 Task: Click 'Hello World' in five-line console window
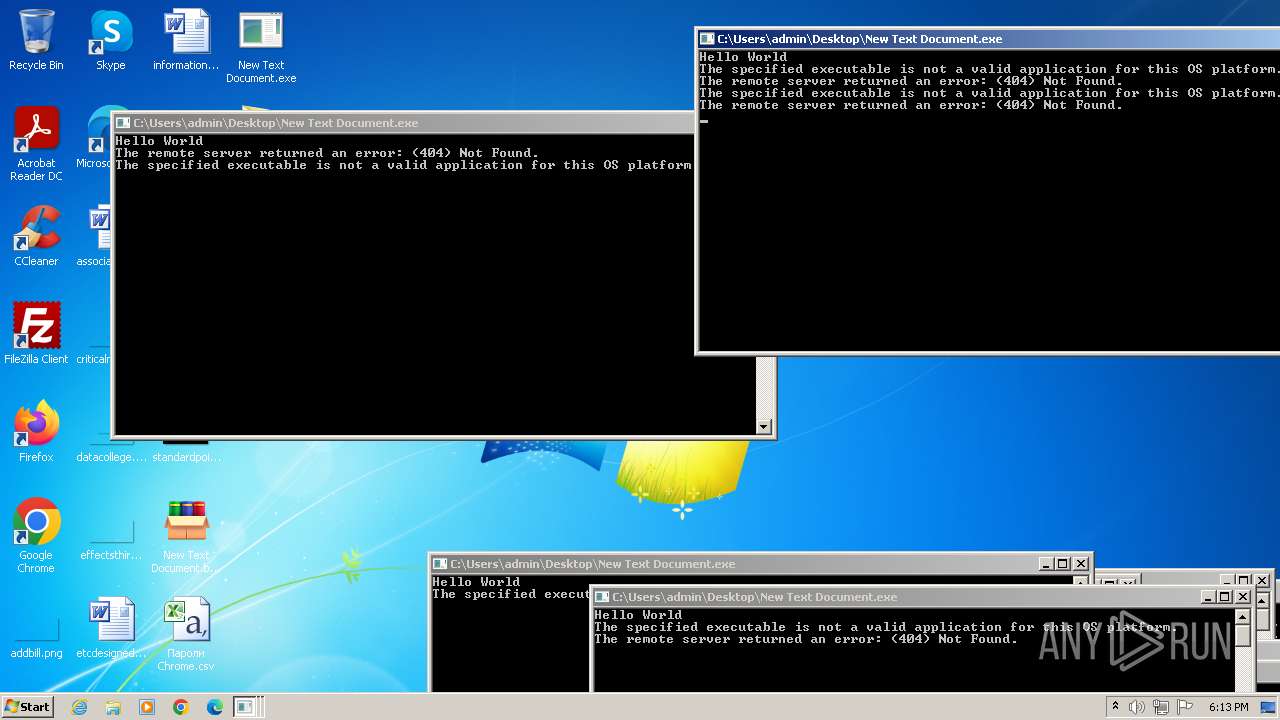pos(743,57)
